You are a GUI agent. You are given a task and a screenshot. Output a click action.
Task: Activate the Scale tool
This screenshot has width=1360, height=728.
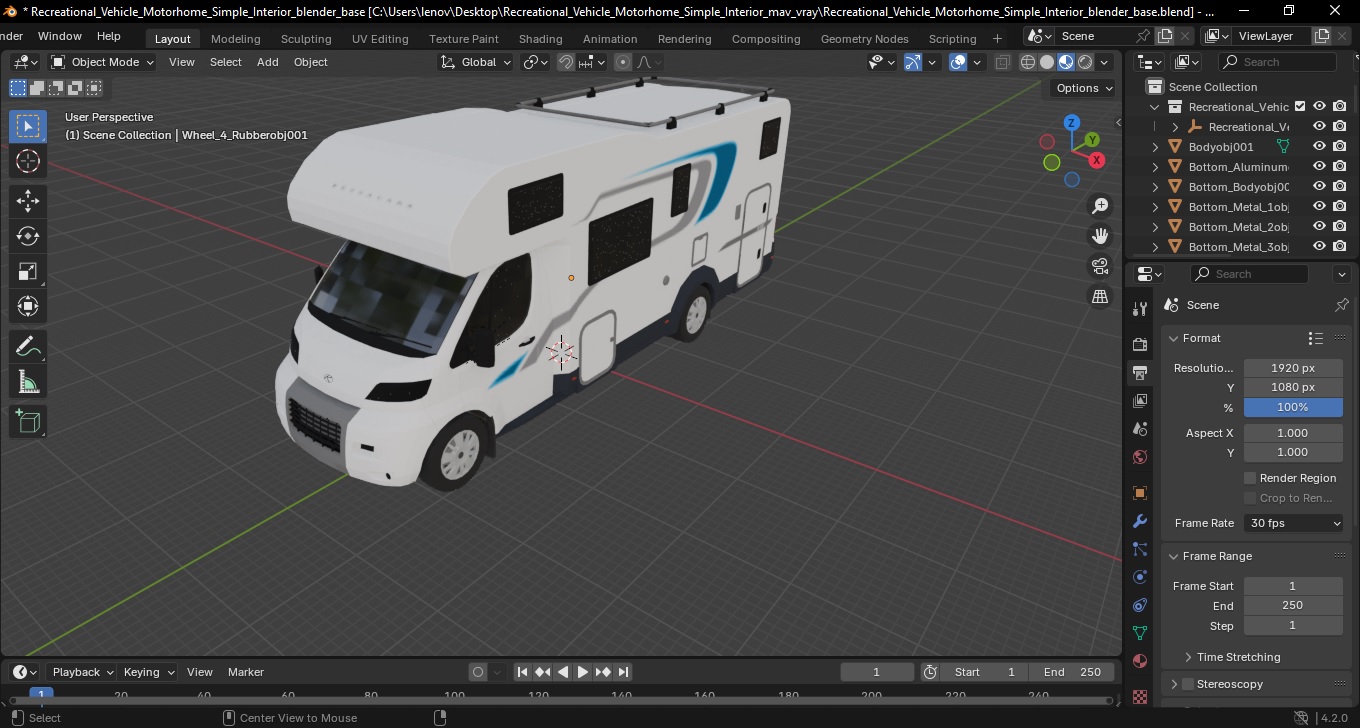[x=28, y=271]
